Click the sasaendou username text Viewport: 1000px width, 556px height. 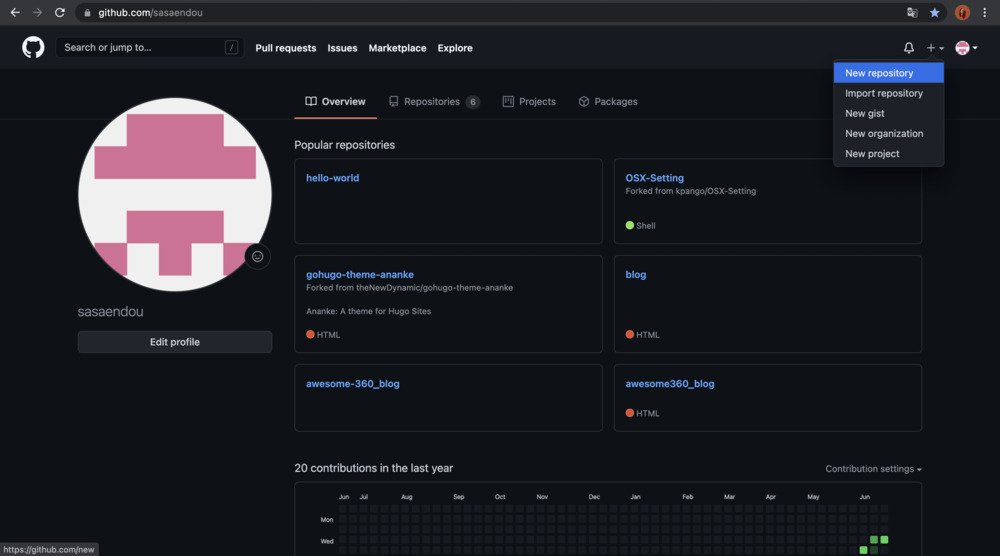[x=110, y=311]
